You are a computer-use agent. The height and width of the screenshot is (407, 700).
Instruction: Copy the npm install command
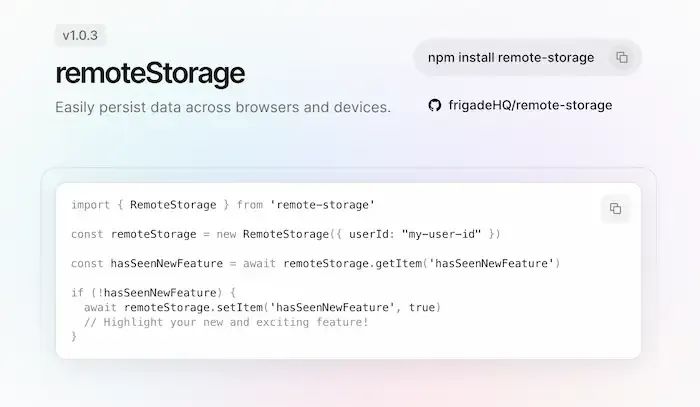[x=622, y=58]
